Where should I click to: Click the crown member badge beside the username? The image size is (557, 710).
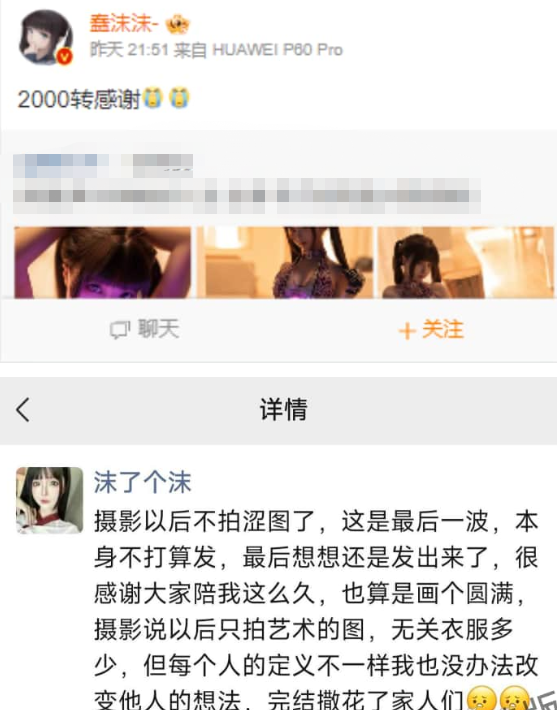pos(178,24)
